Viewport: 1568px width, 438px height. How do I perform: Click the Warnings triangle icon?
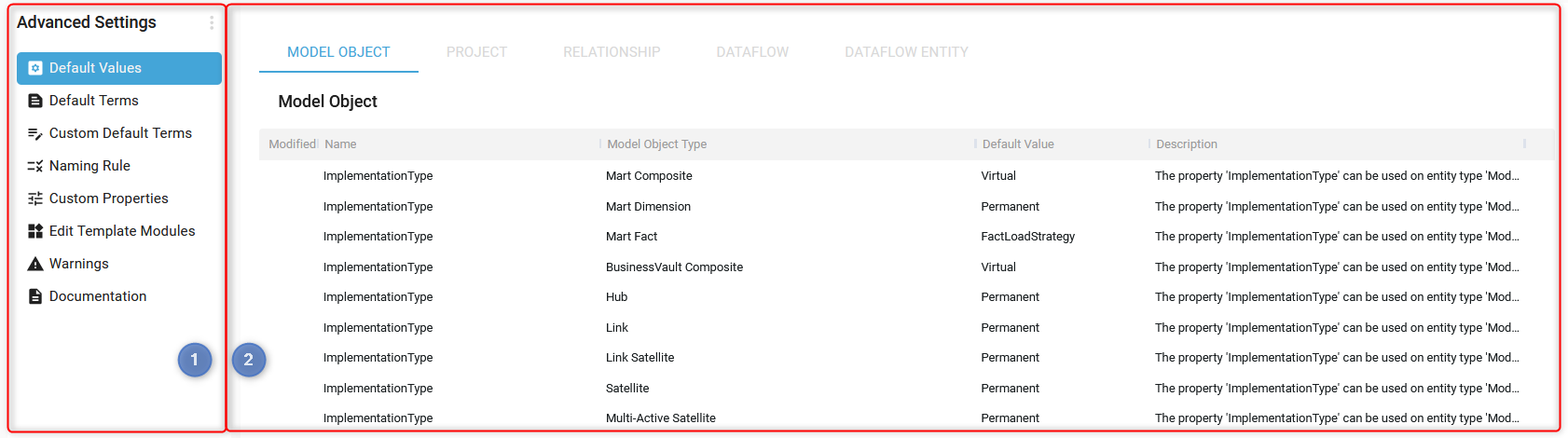click(35, 264)
